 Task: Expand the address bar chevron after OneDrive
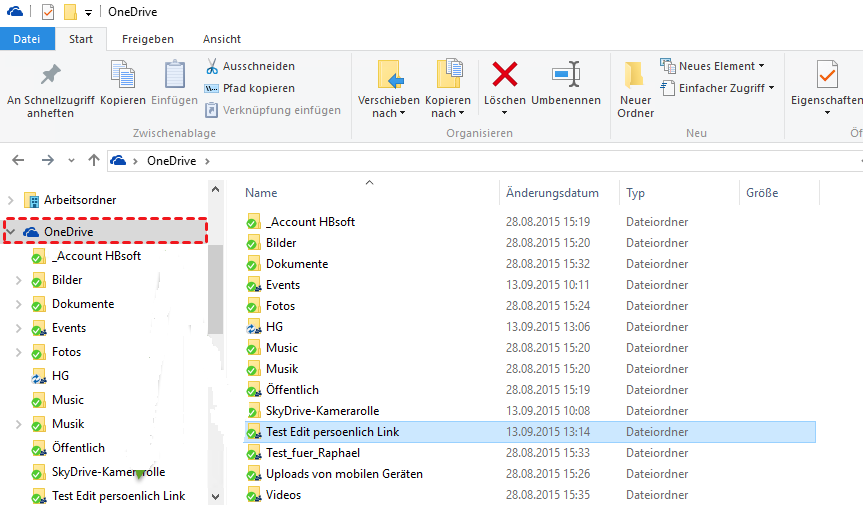(207, 161)
